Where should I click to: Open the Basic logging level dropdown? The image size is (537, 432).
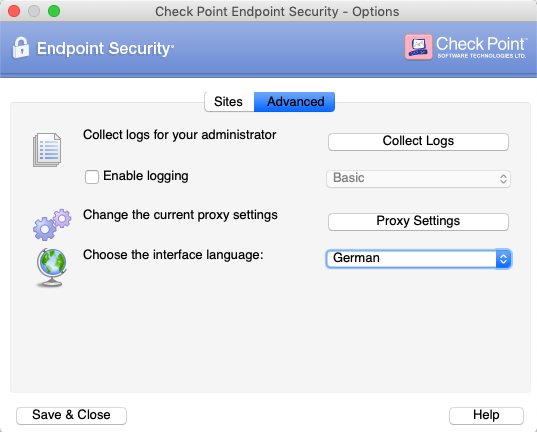coord(418,178)
